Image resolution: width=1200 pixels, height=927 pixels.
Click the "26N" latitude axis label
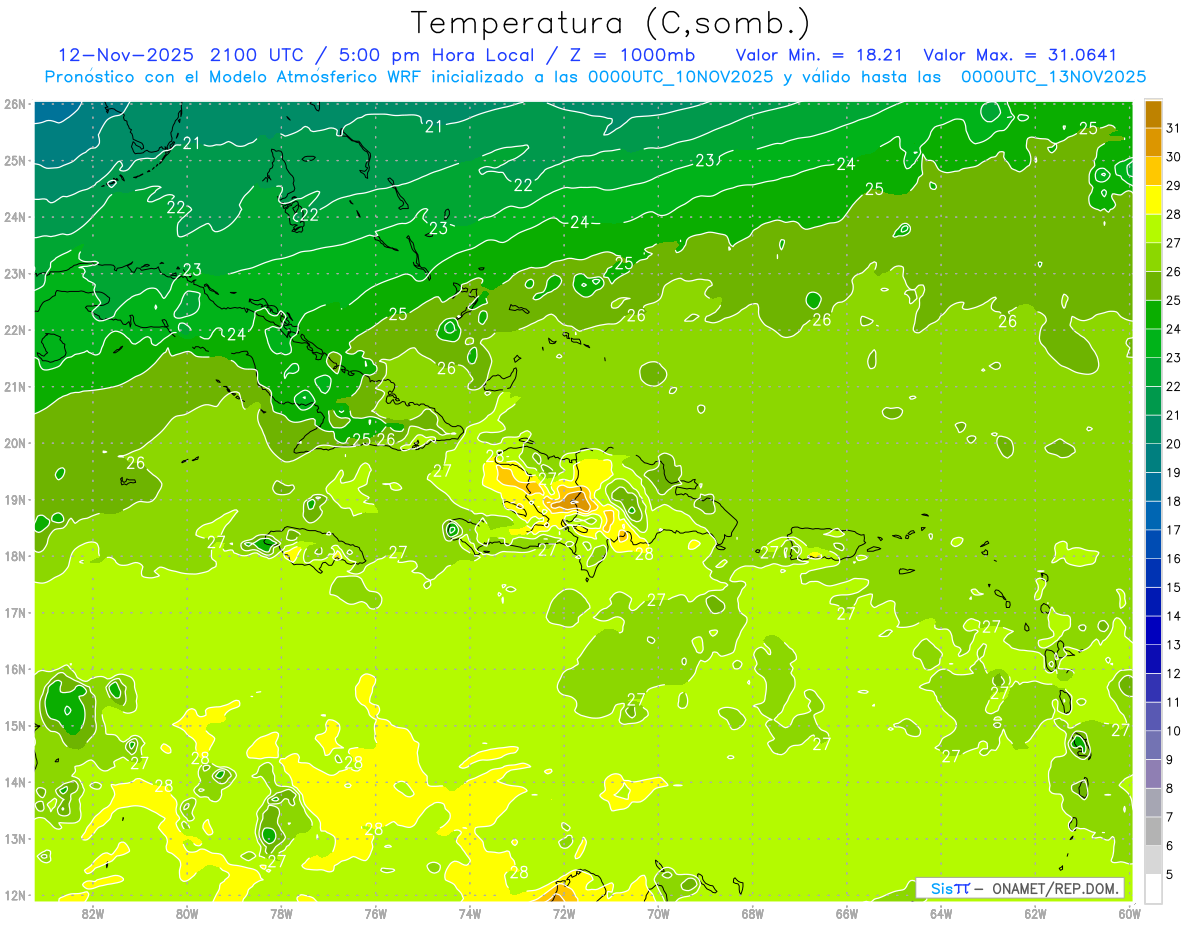15,104
